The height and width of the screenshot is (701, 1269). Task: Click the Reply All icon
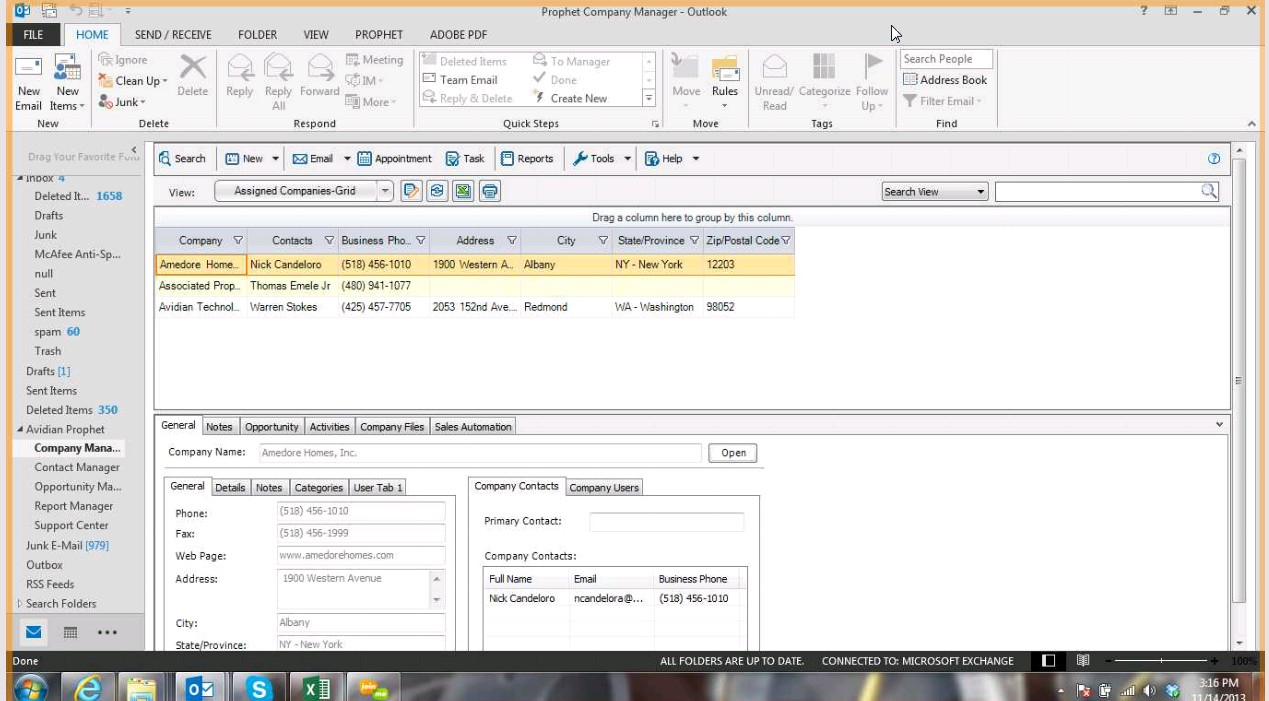pyautogui.click(x=279, y=68)
